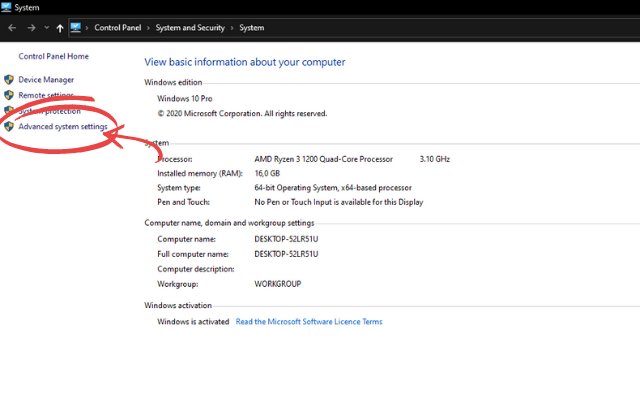Click 'Windows edition' section header
The image size is (640, 420).
click(x=173, y=82)
